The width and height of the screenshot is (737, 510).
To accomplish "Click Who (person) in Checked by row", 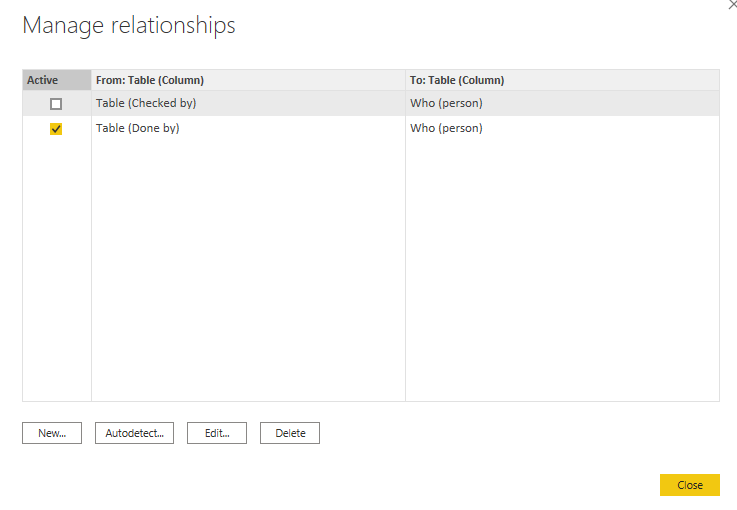I will click(x=446, y=103).
